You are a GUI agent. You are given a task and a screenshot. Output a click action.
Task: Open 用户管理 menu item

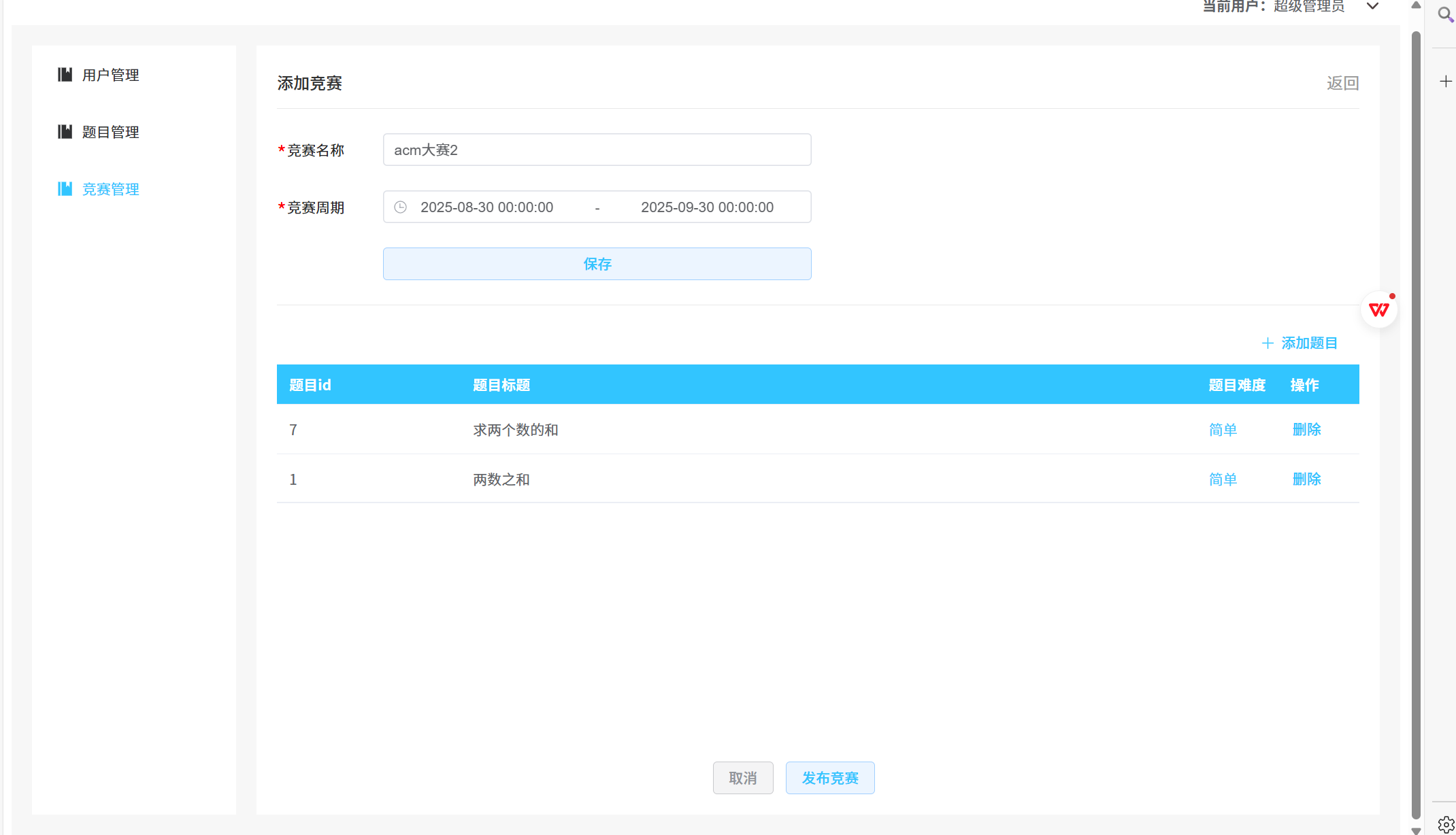click(110, 75)
